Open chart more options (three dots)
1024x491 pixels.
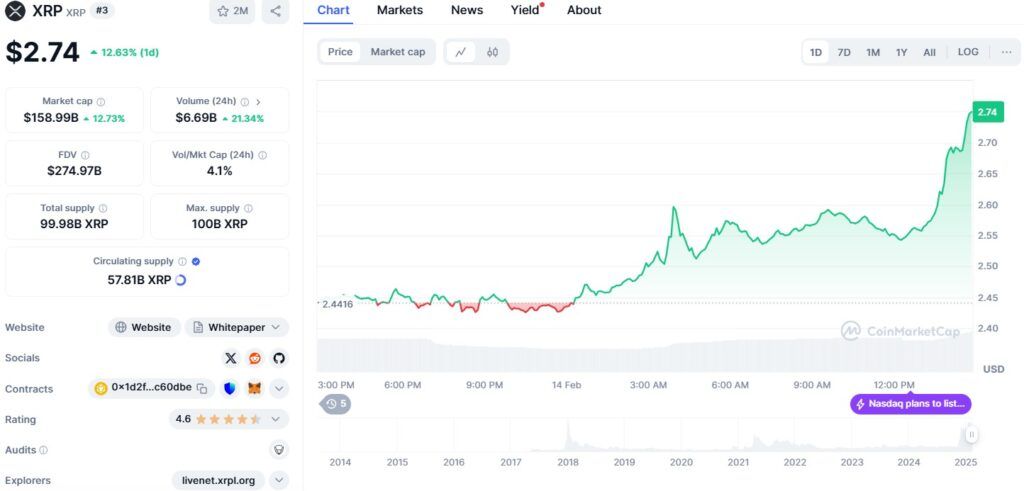click(1006, 52)
